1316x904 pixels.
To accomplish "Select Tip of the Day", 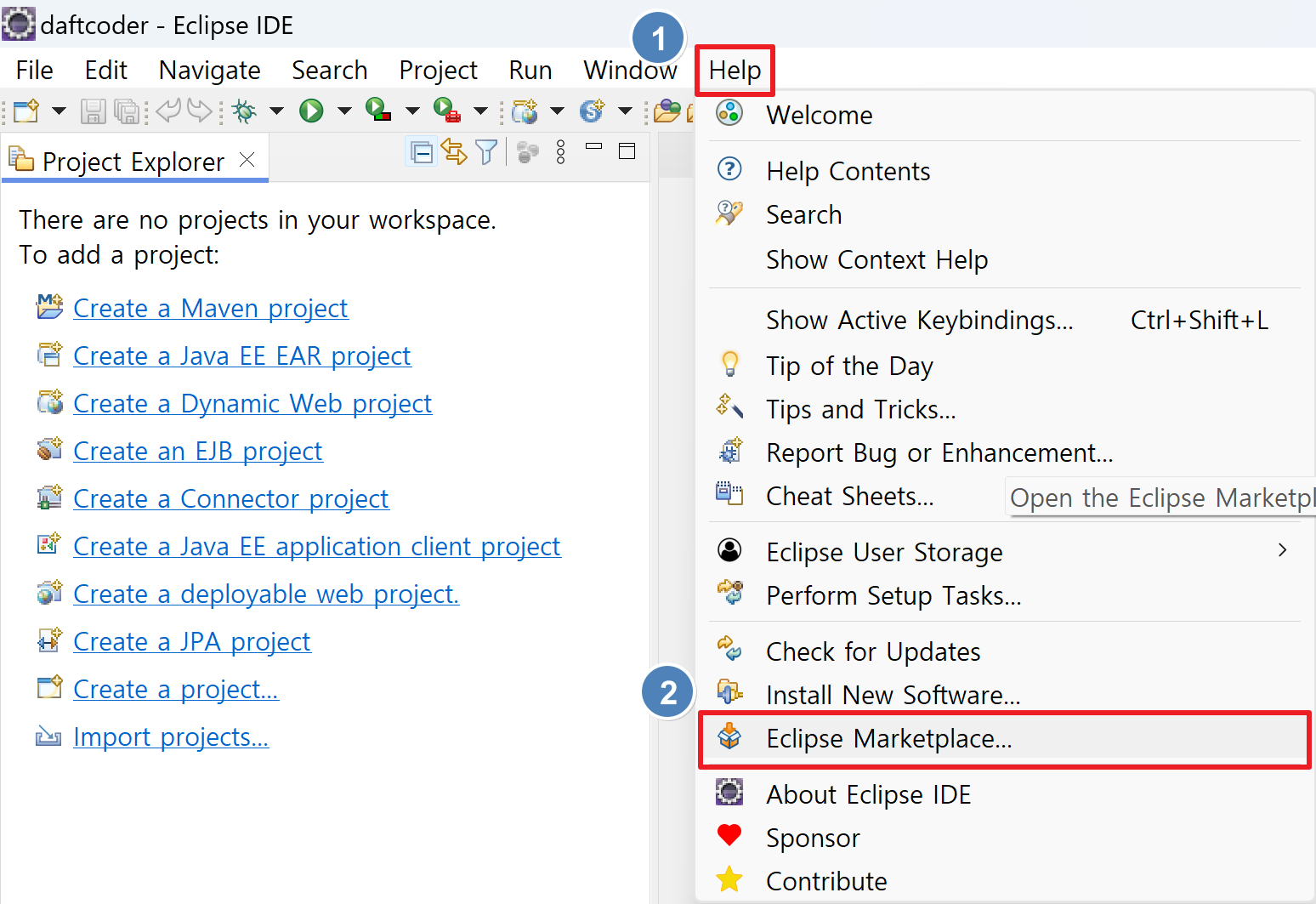I will [x=1005, y=366].
